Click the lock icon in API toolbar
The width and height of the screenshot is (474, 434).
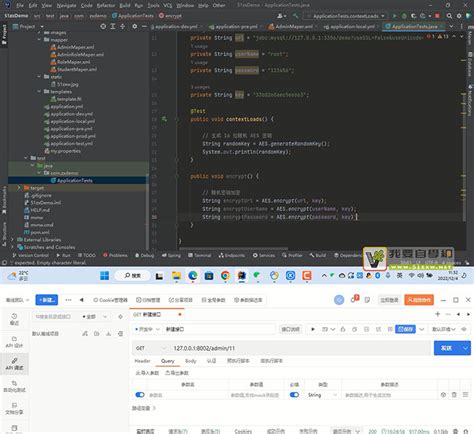343,329
